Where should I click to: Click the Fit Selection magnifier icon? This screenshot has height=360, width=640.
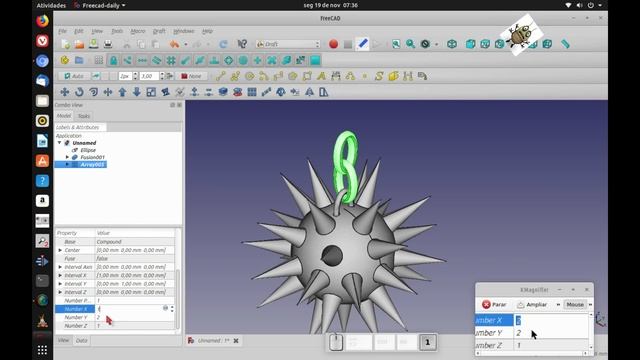410,44
